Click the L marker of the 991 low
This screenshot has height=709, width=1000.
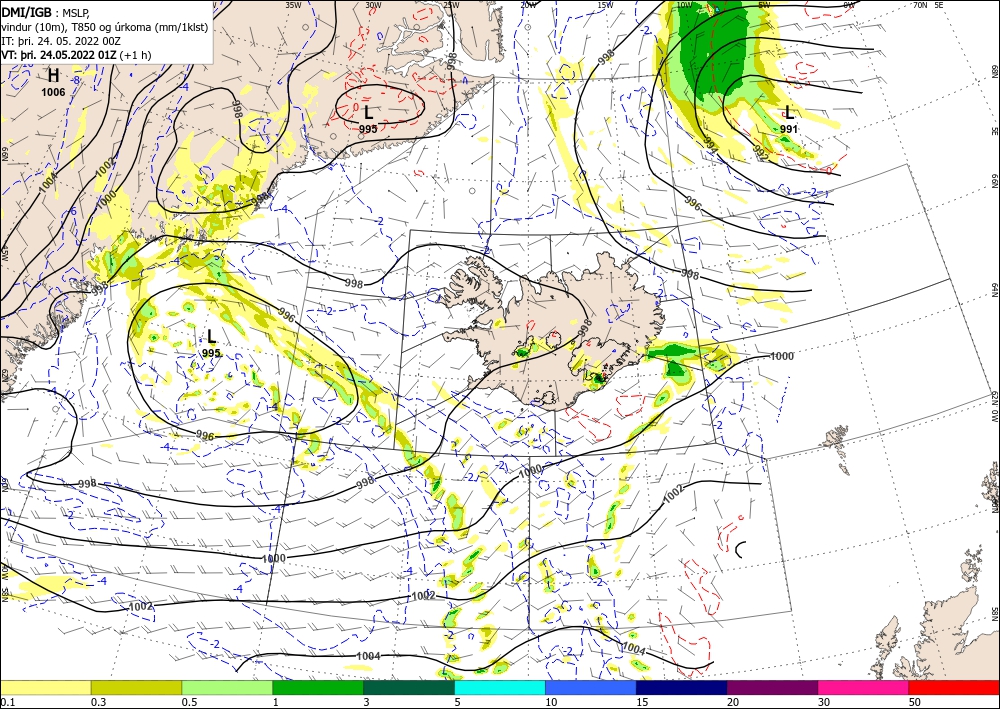coord(789,113)
